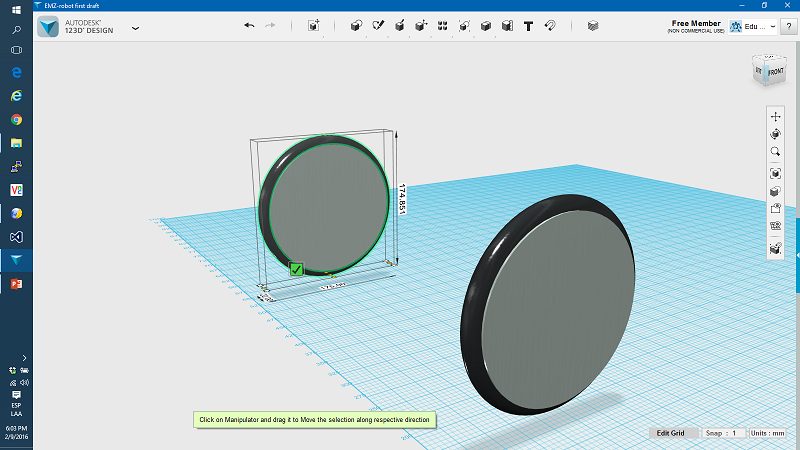Click the taskbar clock showing 6:03 PM
Viewport: 800px width, 450px height.
(x=16, y=433)
